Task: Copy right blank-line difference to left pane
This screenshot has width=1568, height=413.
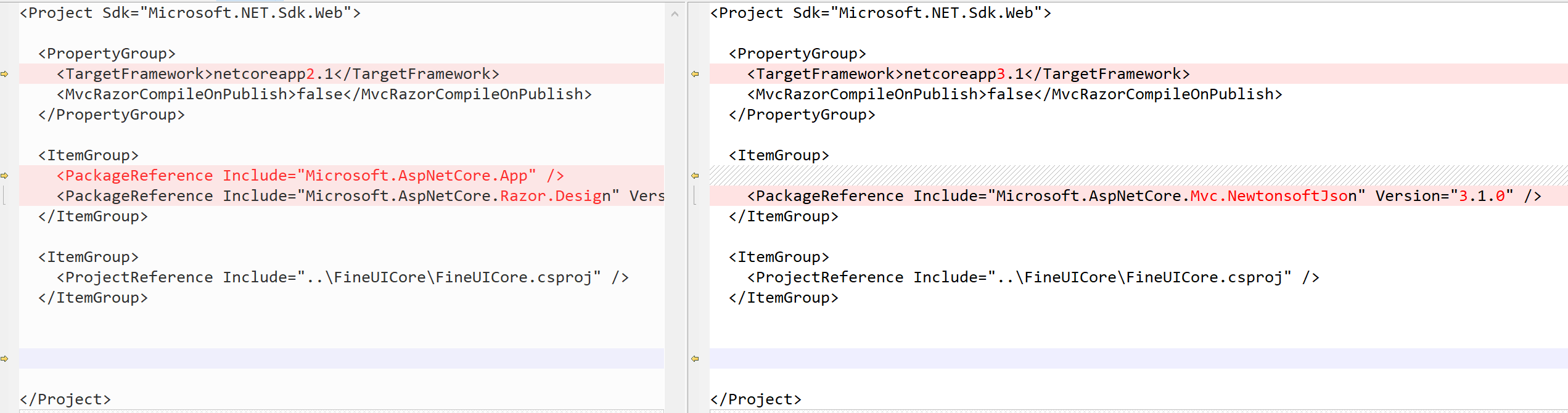Action: [x=695, y=359]
